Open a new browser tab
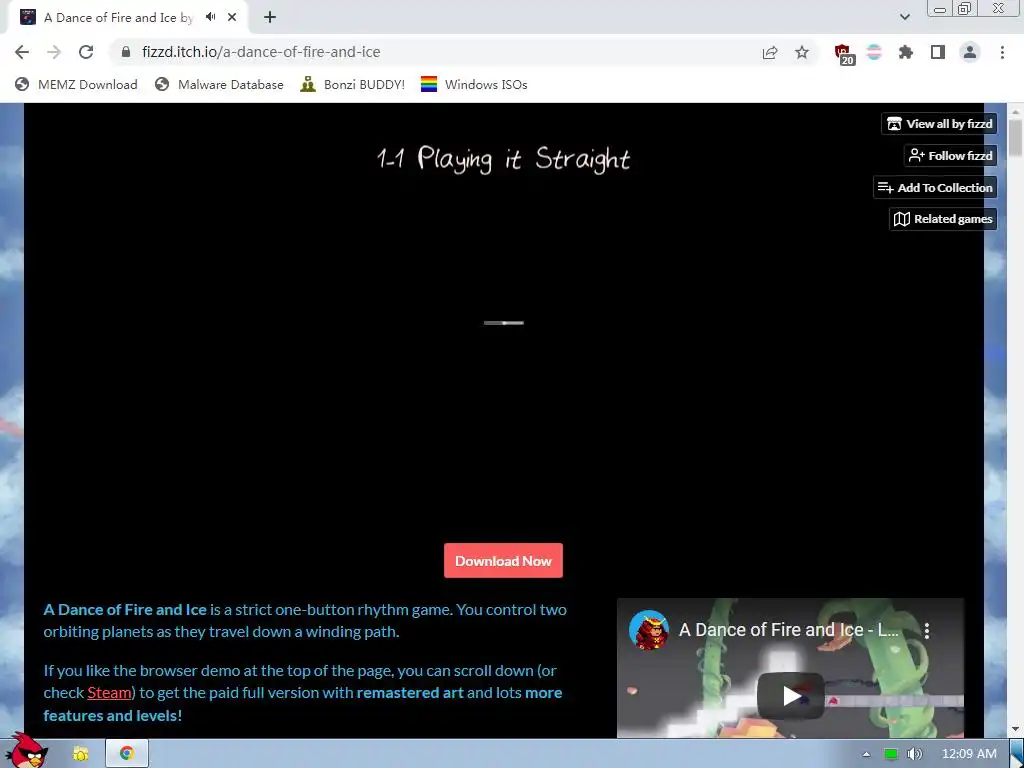 (270, 18)
